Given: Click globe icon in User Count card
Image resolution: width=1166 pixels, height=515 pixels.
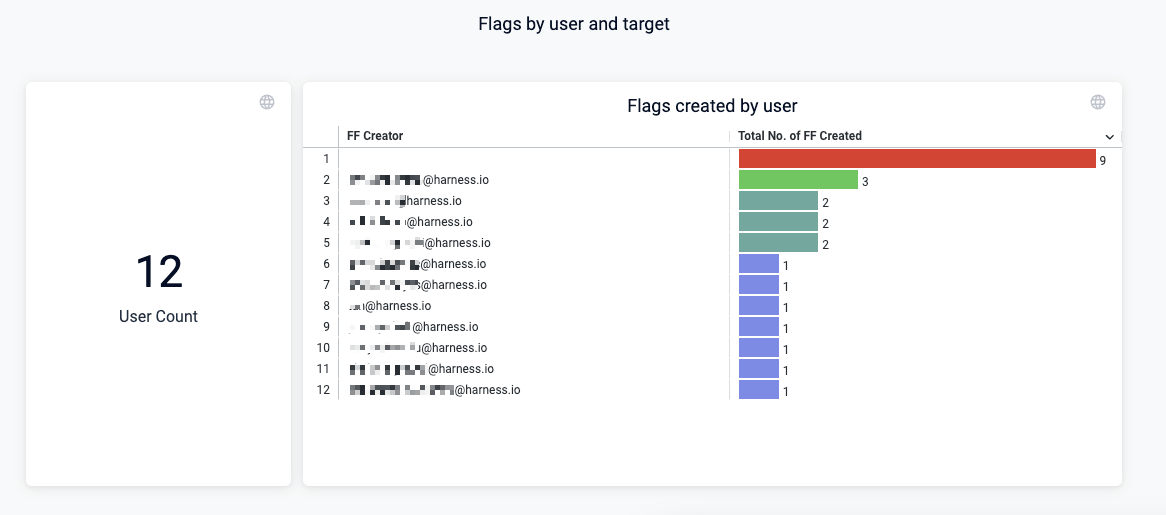Looking at the screenshot, I should click(x=267, y=102).
